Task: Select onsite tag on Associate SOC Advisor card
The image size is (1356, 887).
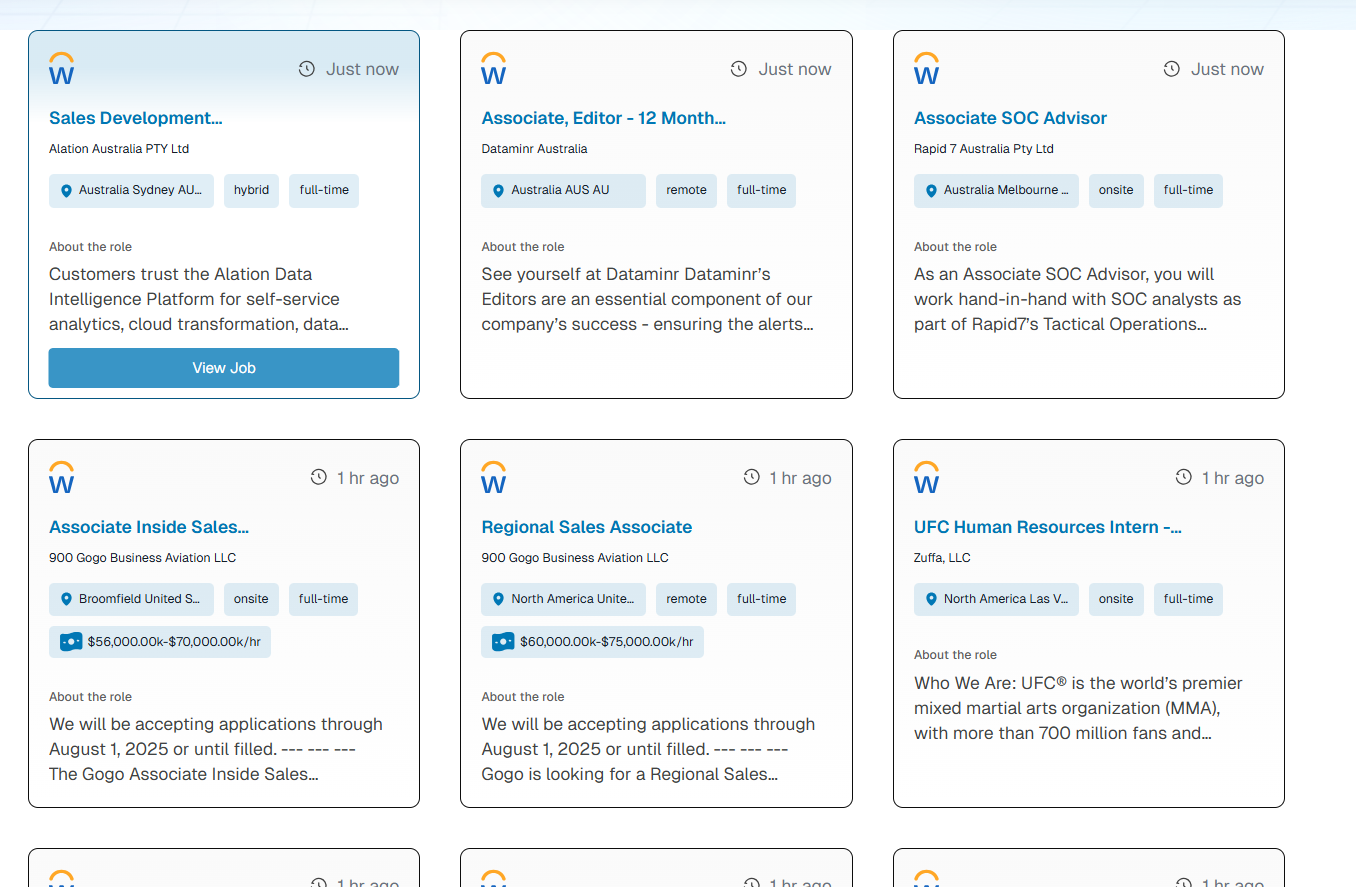Action: [1116, 190]
